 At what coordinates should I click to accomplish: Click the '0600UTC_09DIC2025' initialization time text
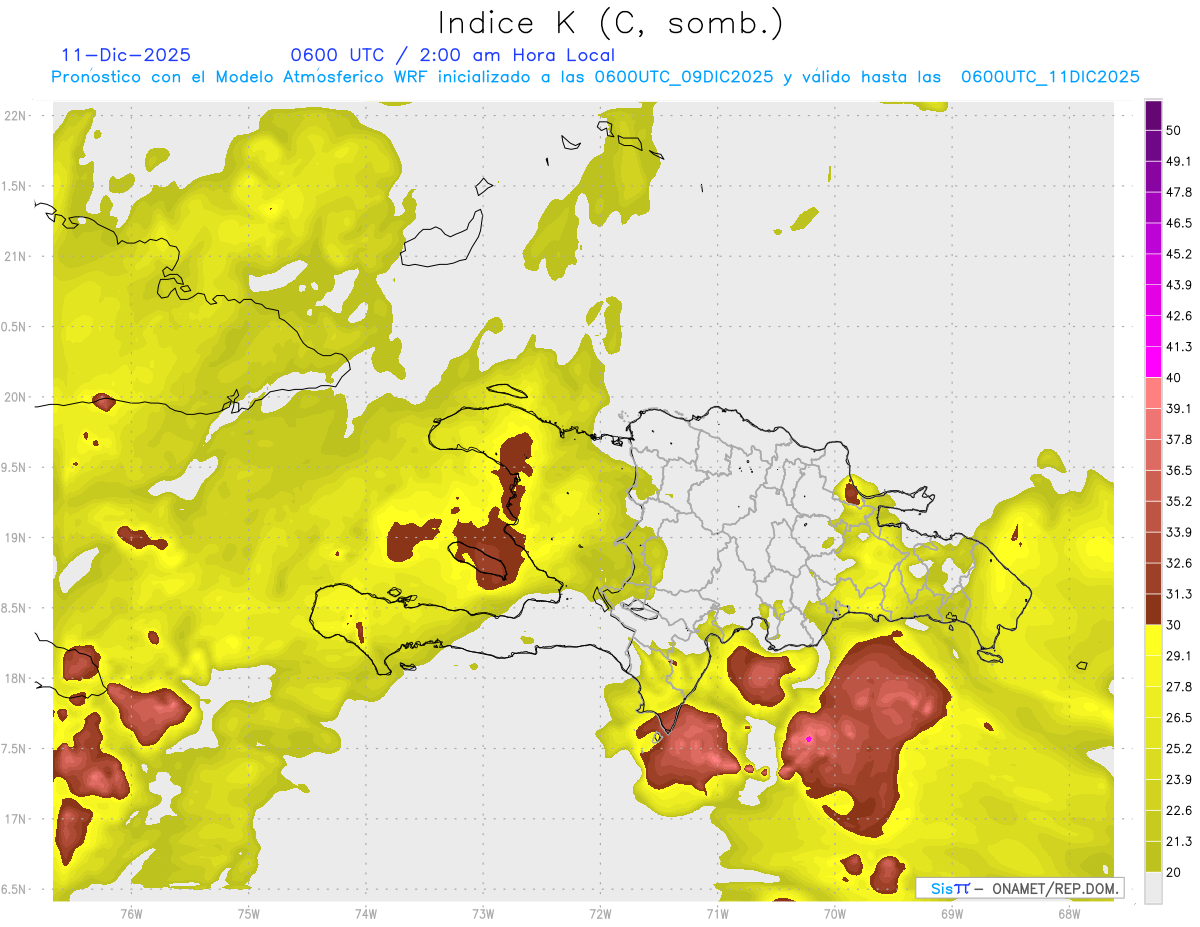684,77
